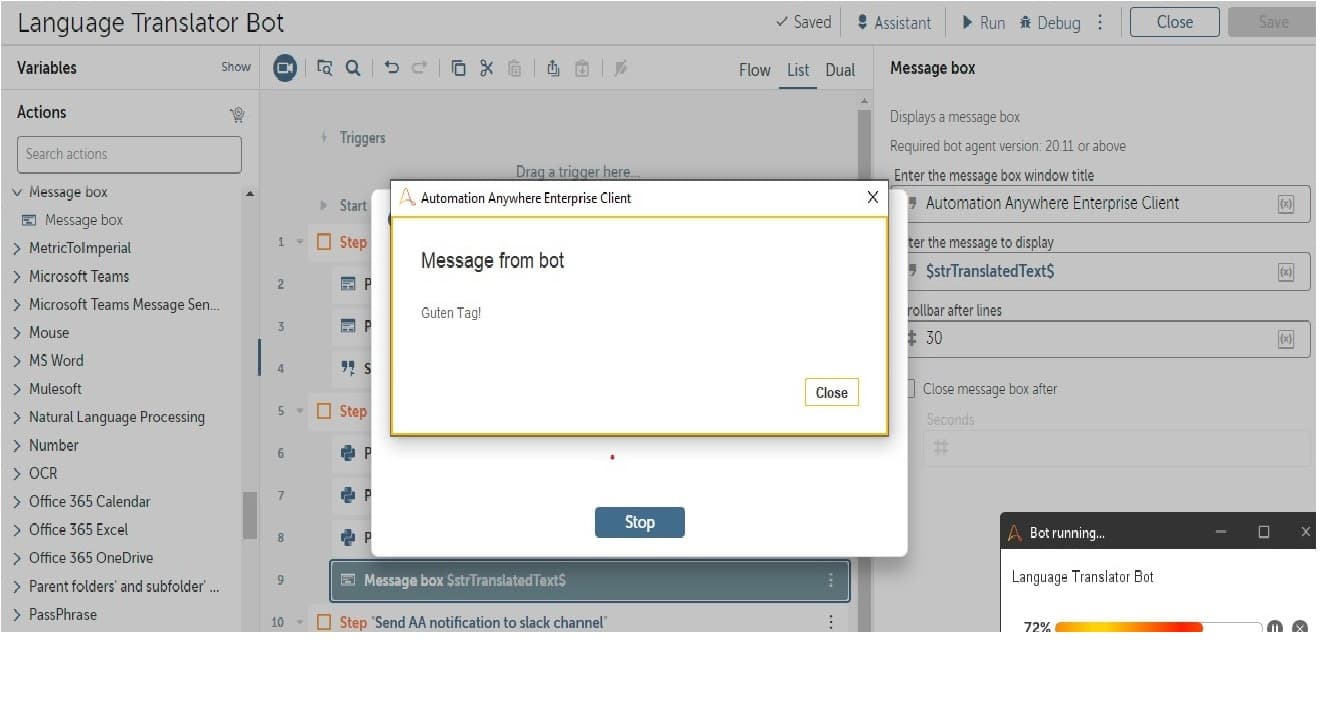The image size is (1324, 720).
Task: Collapse the Message box action group
Action: point(17,192)
